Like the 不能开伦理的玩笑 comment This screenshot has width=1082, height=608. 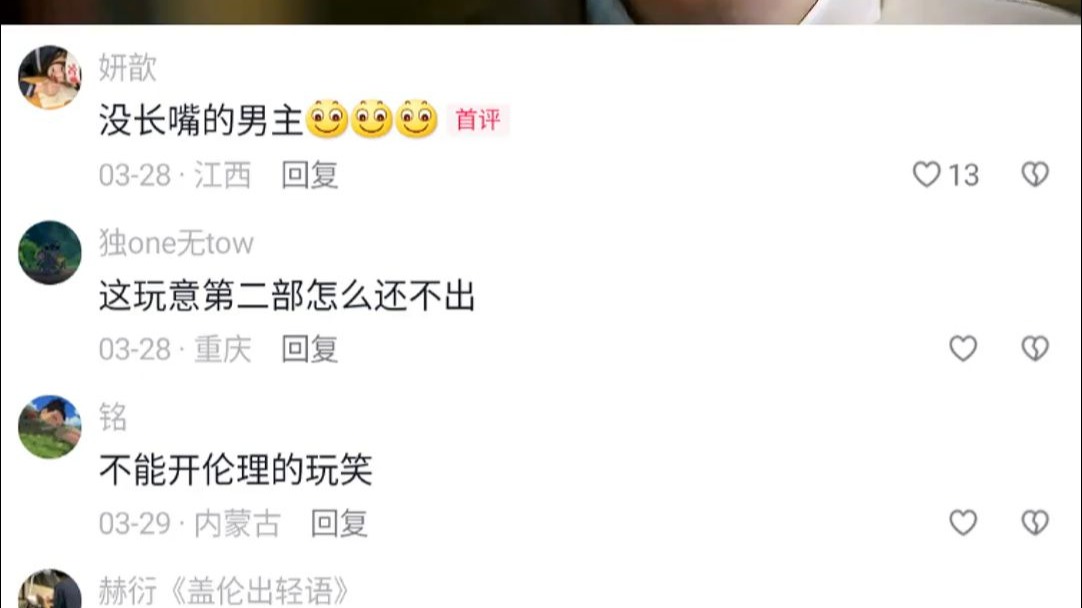[x=963, y=522]
